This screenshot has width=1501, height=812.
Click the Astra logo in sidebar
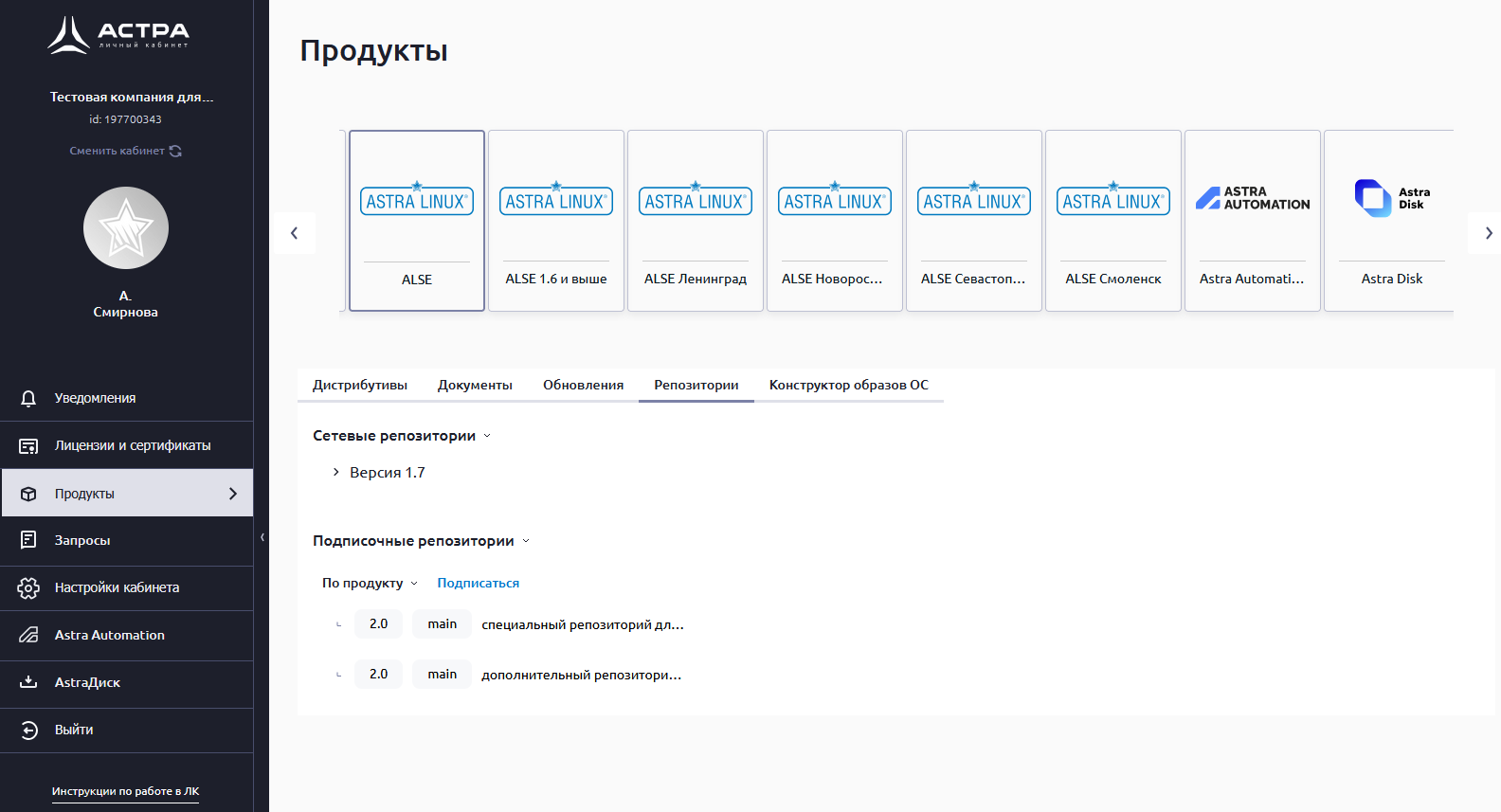coord(118,35)
